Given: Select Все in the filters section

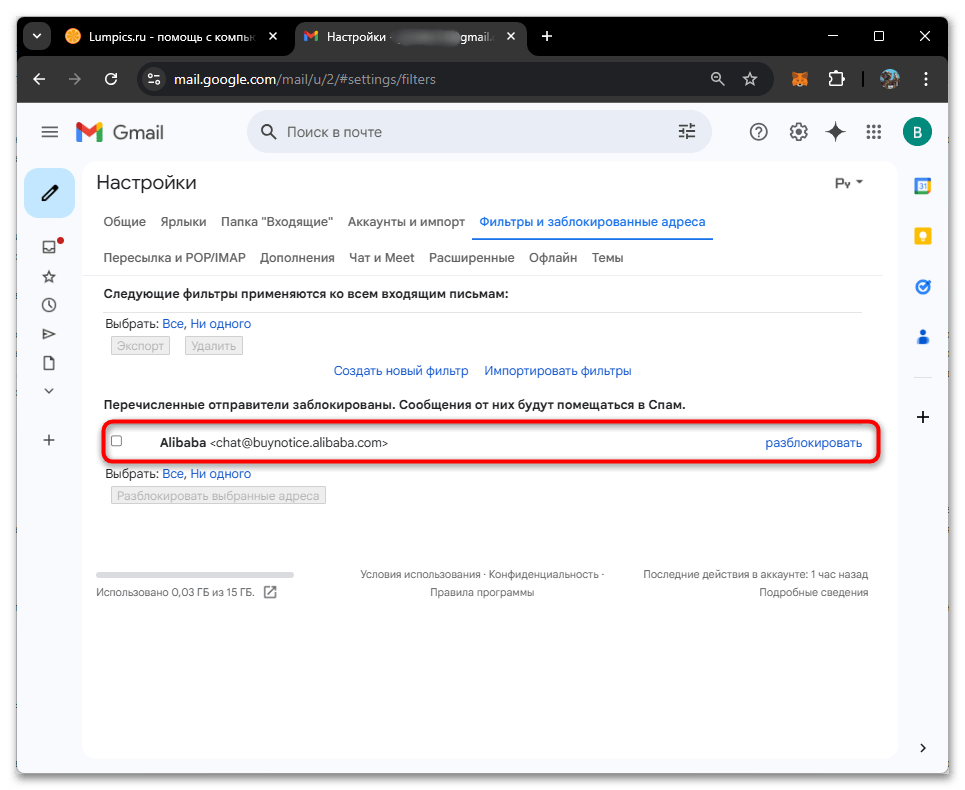Looking at the screenshot, I should [x=173, y=324].
